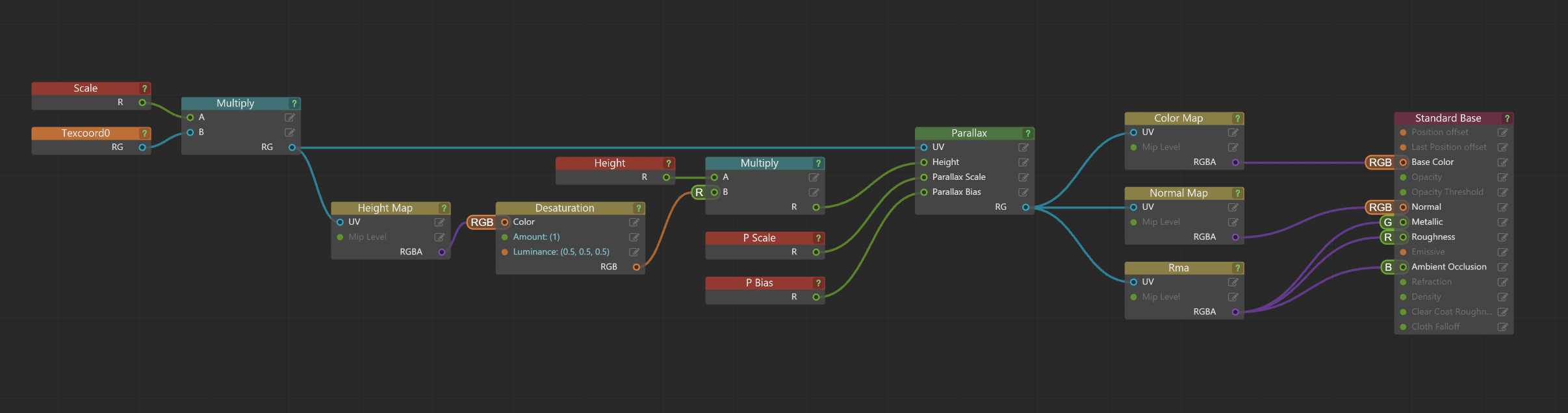Edit the Ambient Occlusion input value

click(1502, 267)
